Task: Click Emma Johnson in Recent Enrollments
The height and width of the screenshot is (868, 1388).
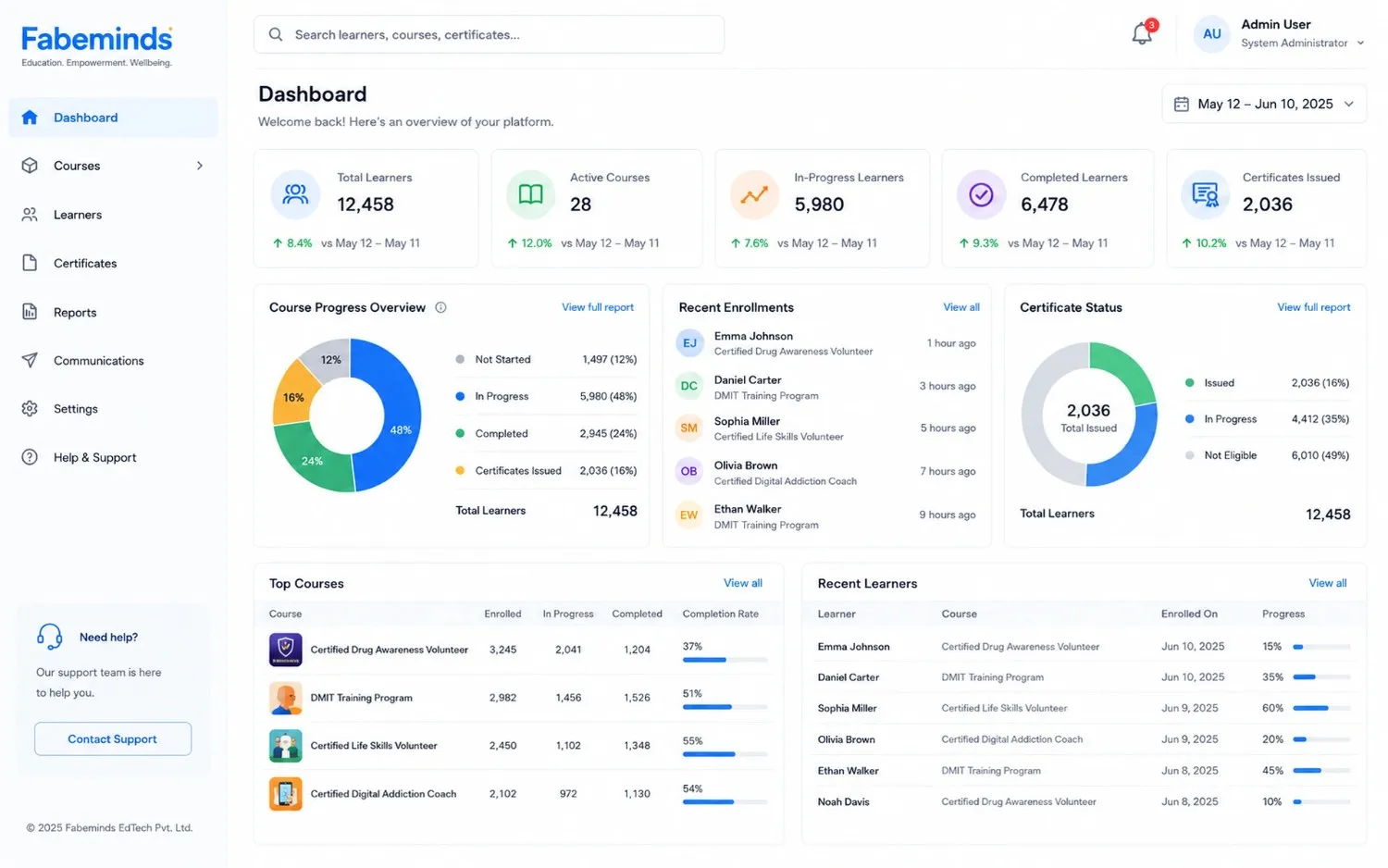Action: click(x=753, y=336)
